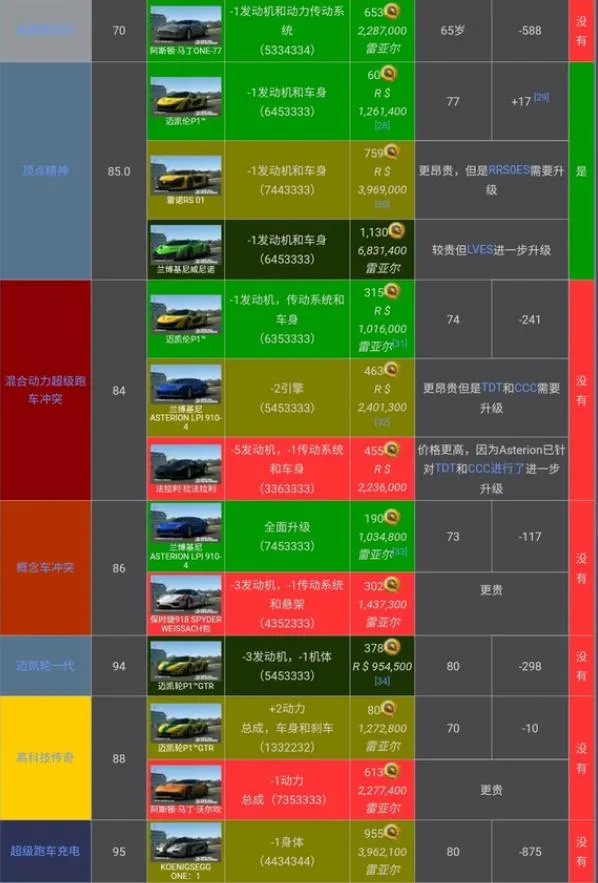Click the gold coin icon beside 955
Viewport: 598px width, 883px height.
pos(392,833)
